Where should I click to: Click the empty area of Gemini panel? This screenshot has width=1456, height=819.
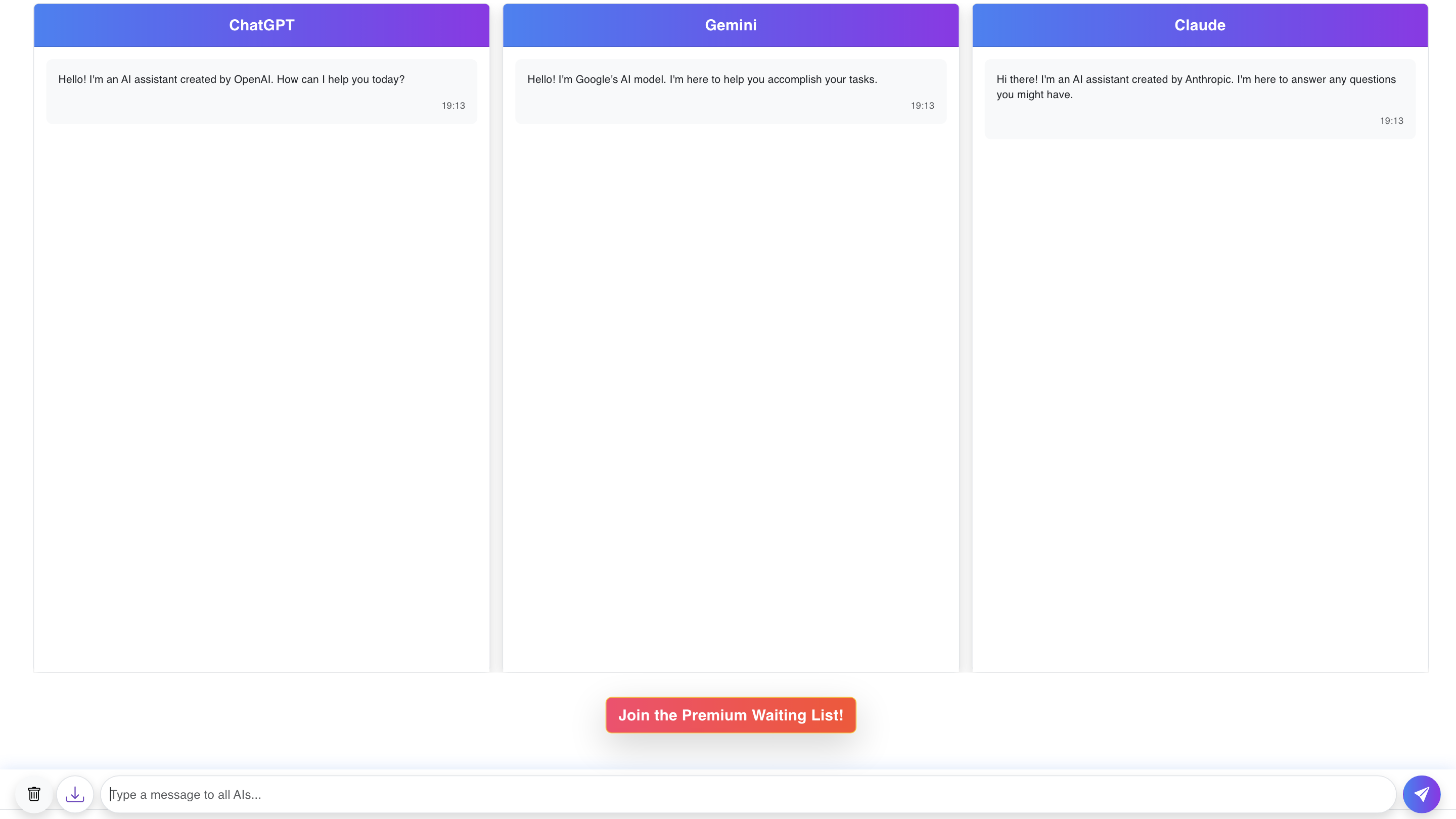coord(730,396)
